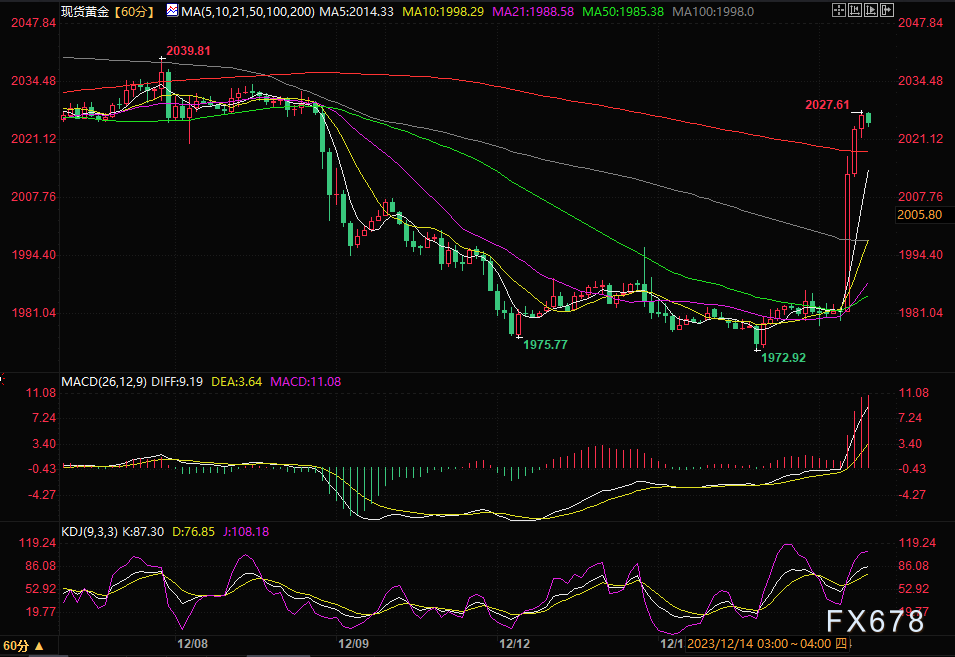Open the MACD(26,12,9) indicator settings
Screen dimensions: 955x657
tap(104, 381)
